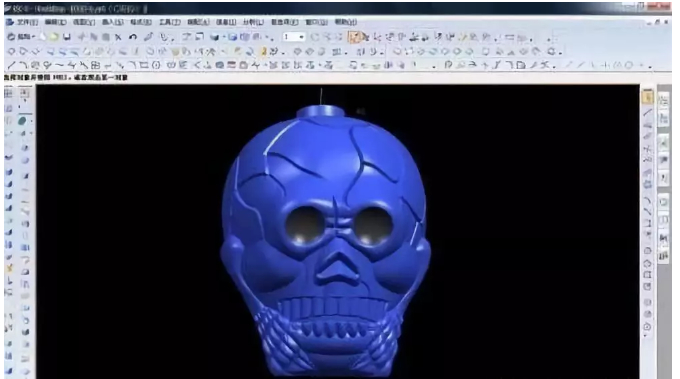Screen dimensions: 680x379
Task: Open the 信息(I) menu
Action: pos(226,22)
